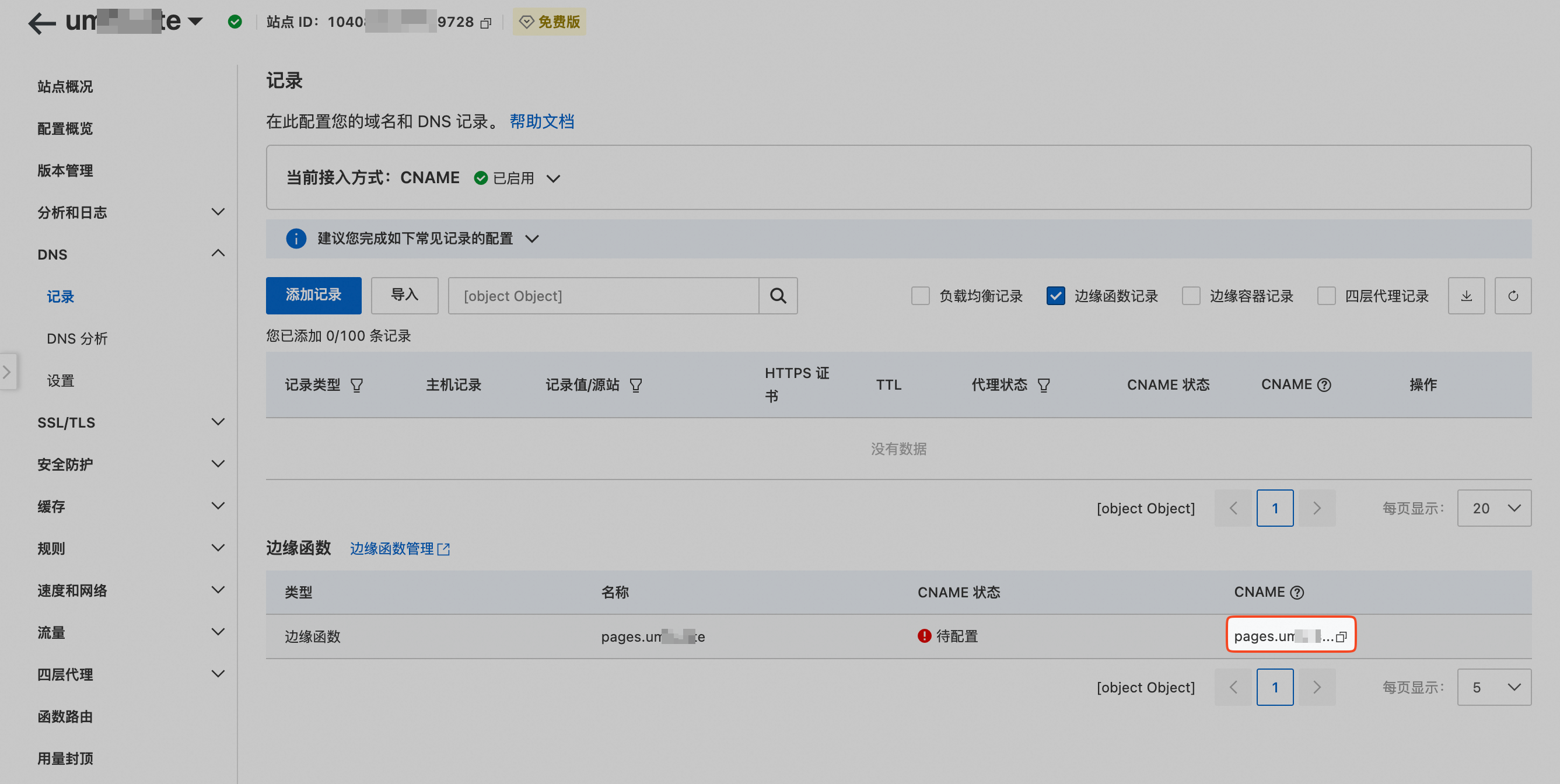The image size is (1560, 784).
Task: Open the 20 per-page dropdown
Action: tap(1494, 508)
